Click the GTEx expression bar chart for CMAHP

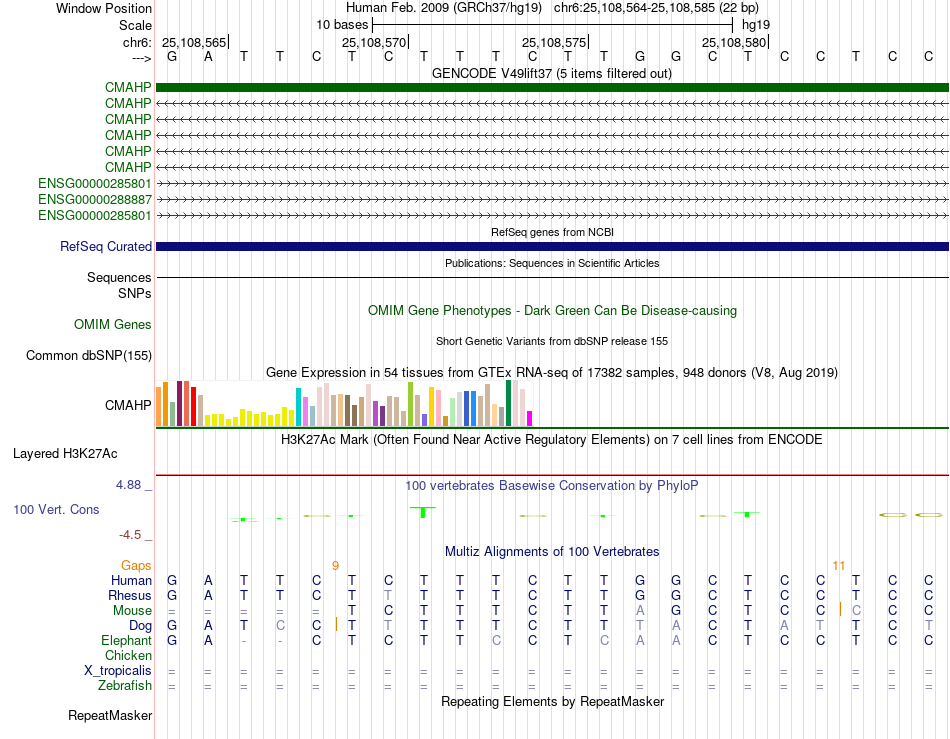tap(344, 403)
